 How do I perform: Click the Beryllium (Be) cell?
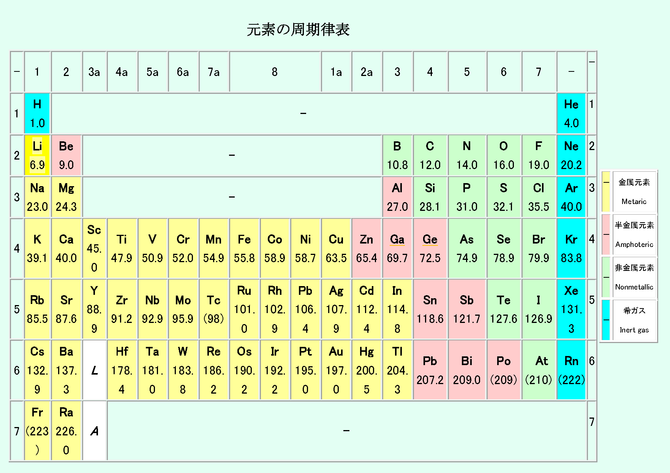[67, 155]
